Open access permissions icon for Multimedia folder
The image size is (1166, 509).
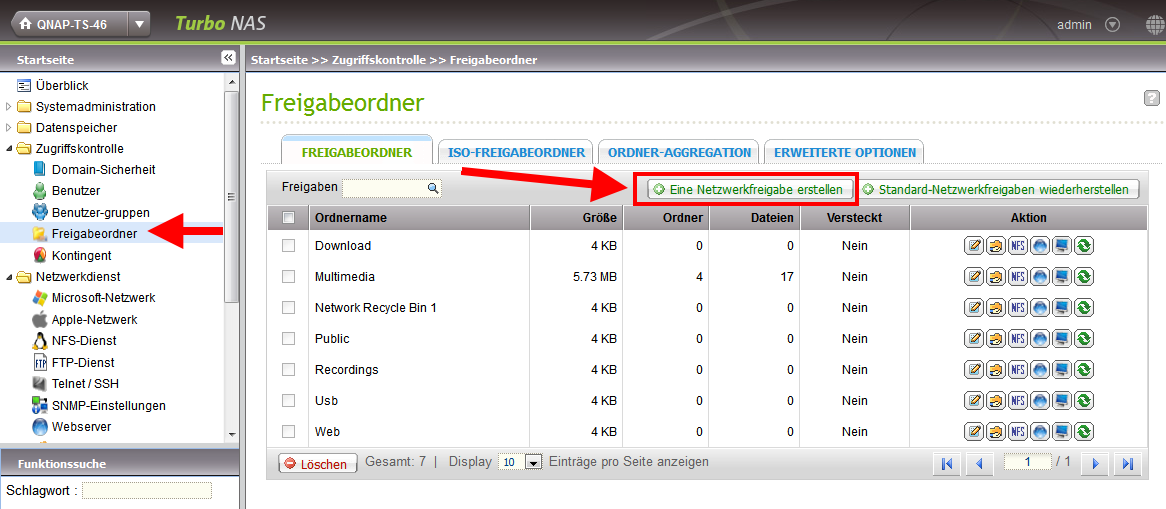coord(996,277)
